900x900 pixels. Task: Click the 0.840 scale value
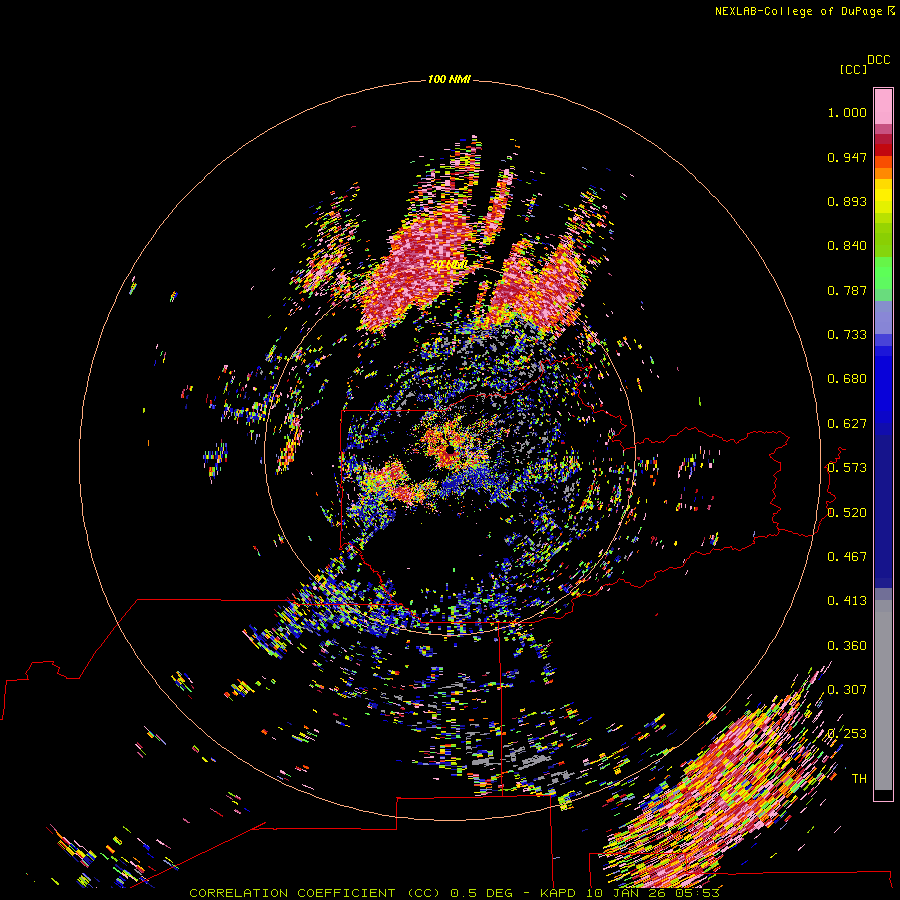[x=847, y=246]
